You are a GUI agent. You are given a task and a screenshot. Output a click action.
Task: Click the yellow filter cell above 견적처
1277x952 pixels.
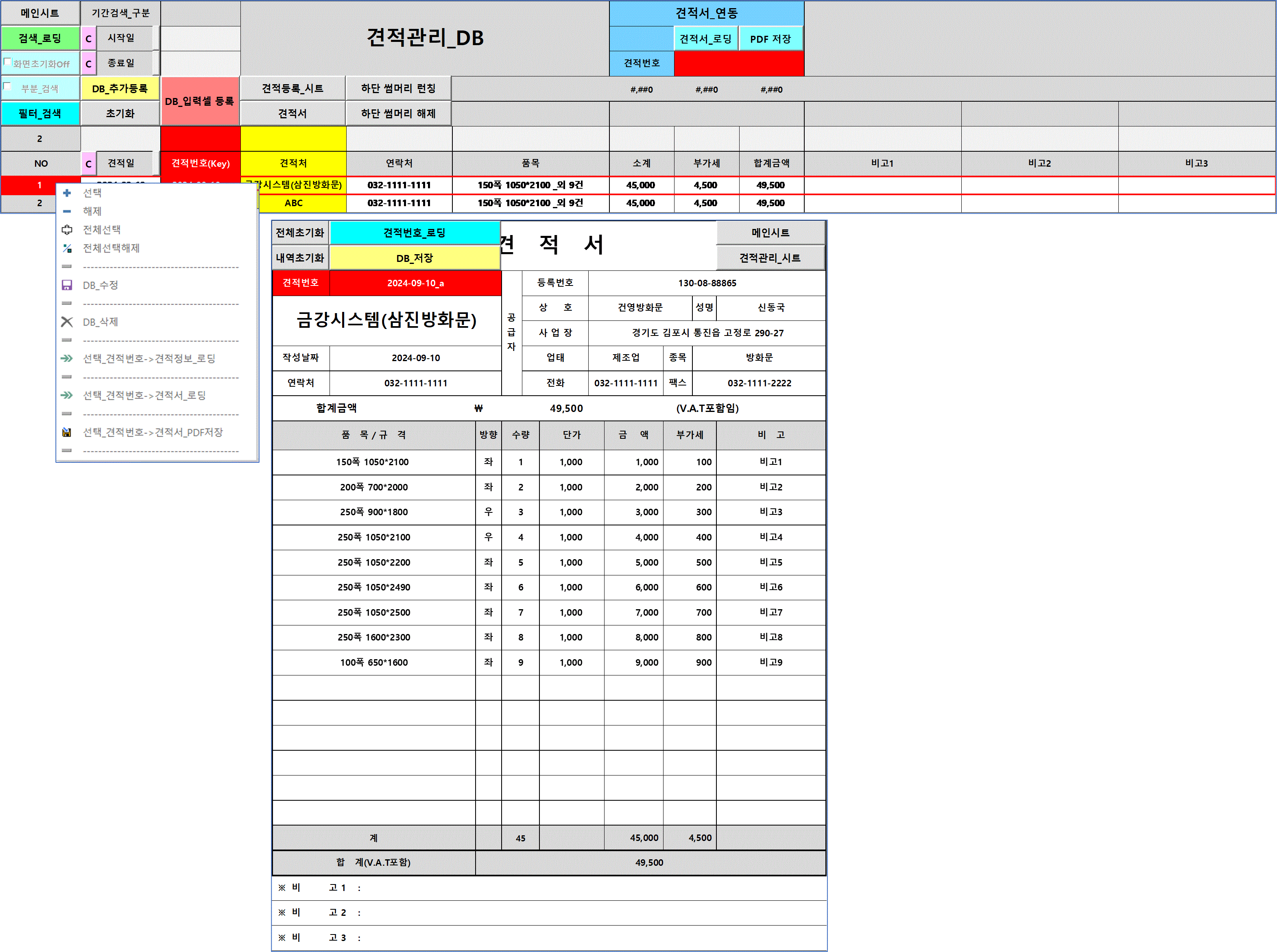(x=293, y=139)
